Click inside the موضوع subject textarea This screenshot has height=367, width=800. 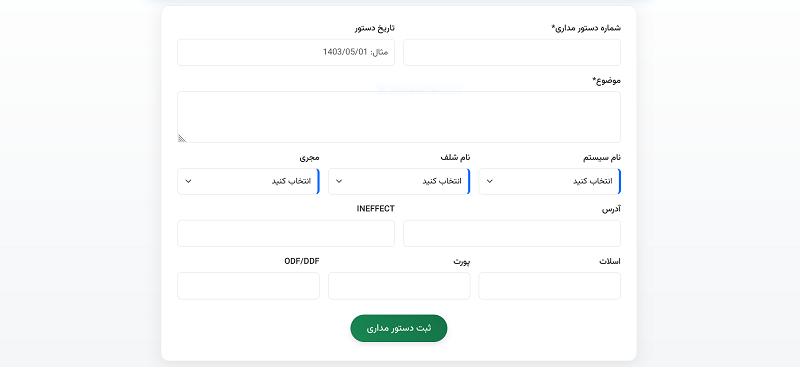pos(399,117)
